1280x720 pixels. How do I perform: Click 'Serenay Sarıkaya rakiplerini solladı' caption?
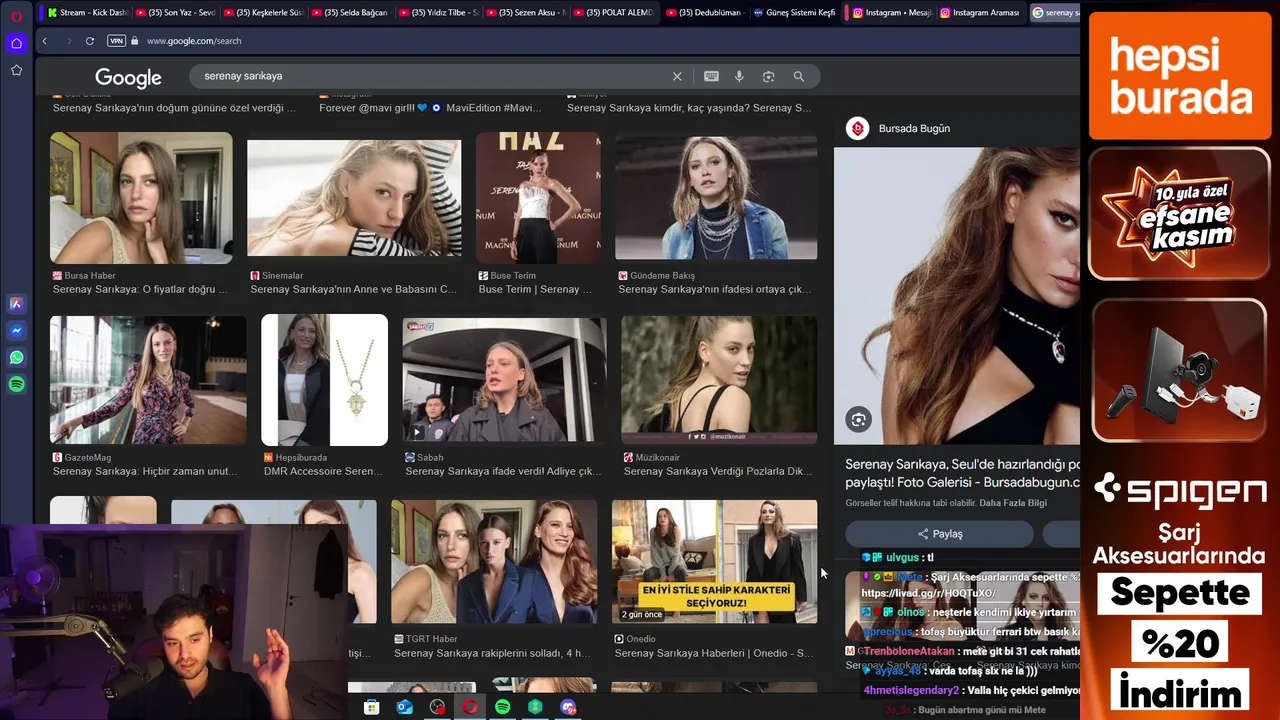(492, 653)
